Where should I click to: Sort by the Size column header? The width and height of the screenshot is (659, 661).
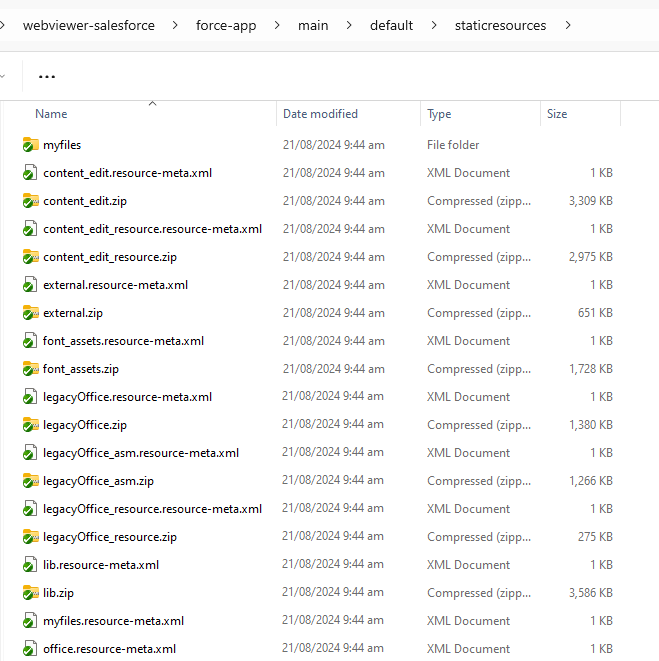coord(557,114)
